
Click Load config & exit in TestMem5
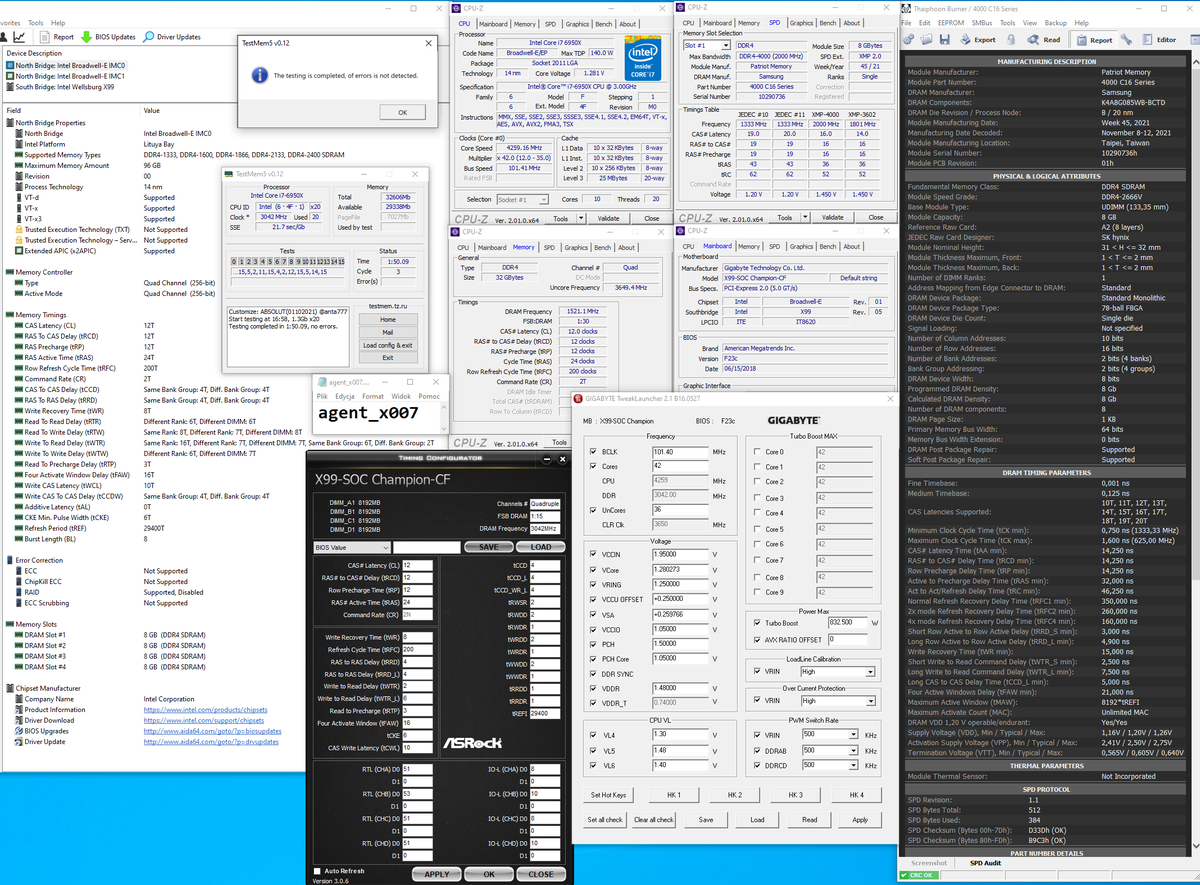click(387, 345)
